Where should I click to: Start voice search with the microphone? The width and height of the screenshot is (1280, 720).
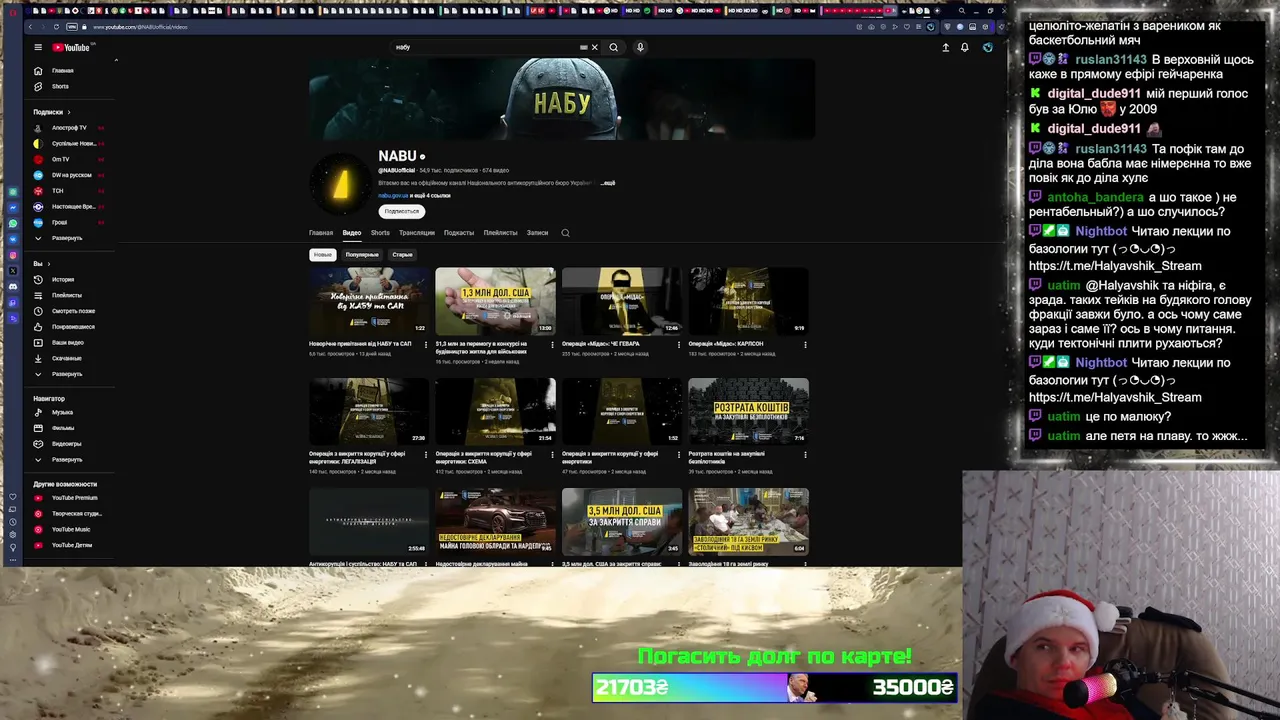point(640,47)
